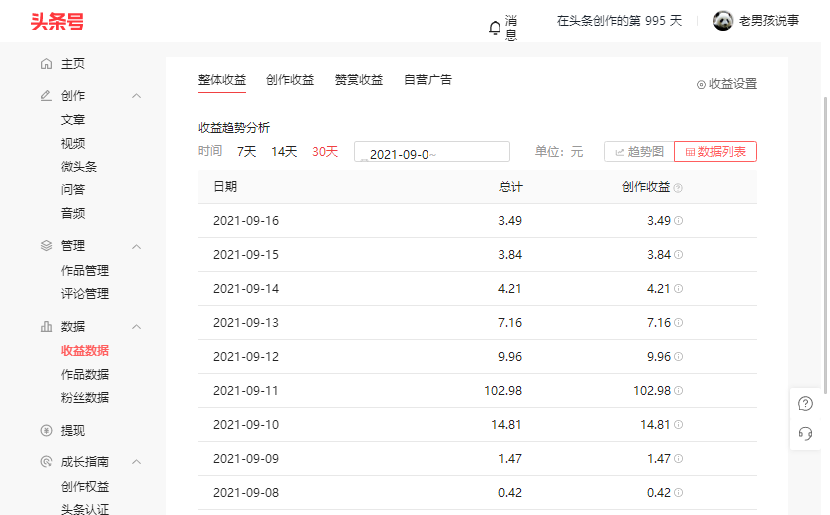Open 创作权益 in sidebar
The height and width of the screenshot is (515, 830).
pos(85,486)
